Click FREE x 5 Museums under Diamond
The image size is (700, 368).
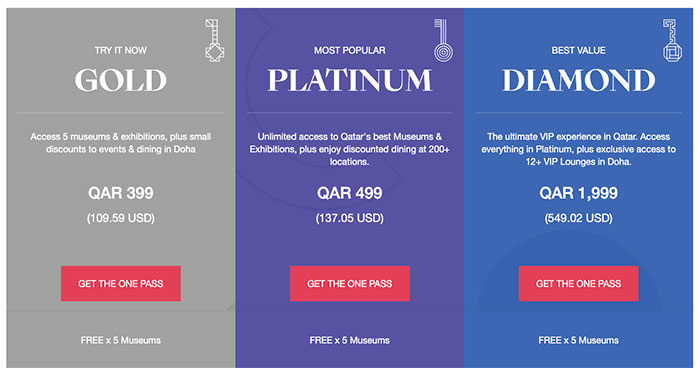point(579,340)
